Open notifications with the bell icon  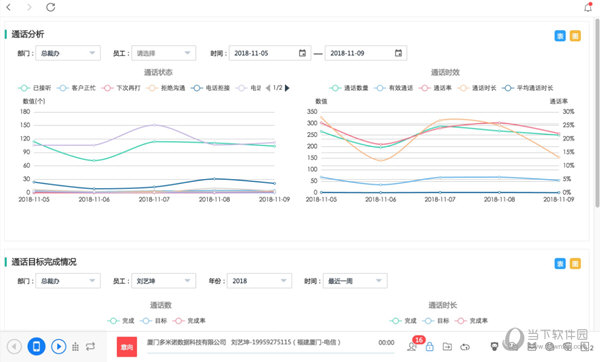[x=588, y=7]
